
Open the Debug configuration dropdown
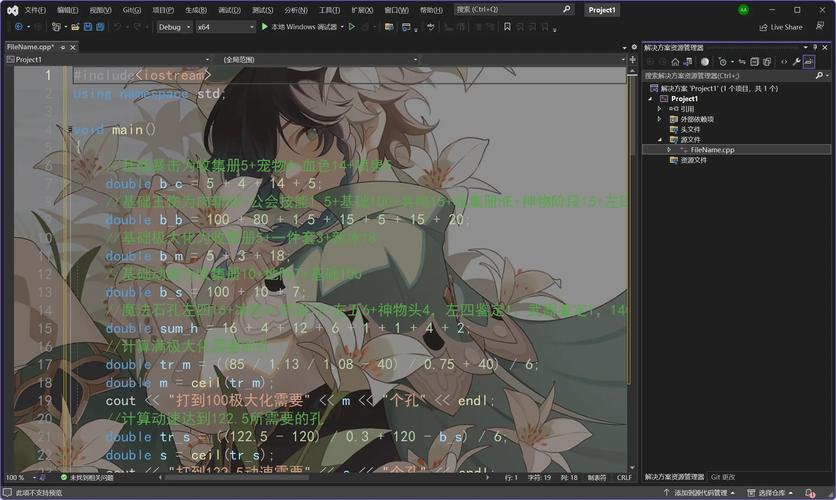pyautogui.click(x=174, y=27)
